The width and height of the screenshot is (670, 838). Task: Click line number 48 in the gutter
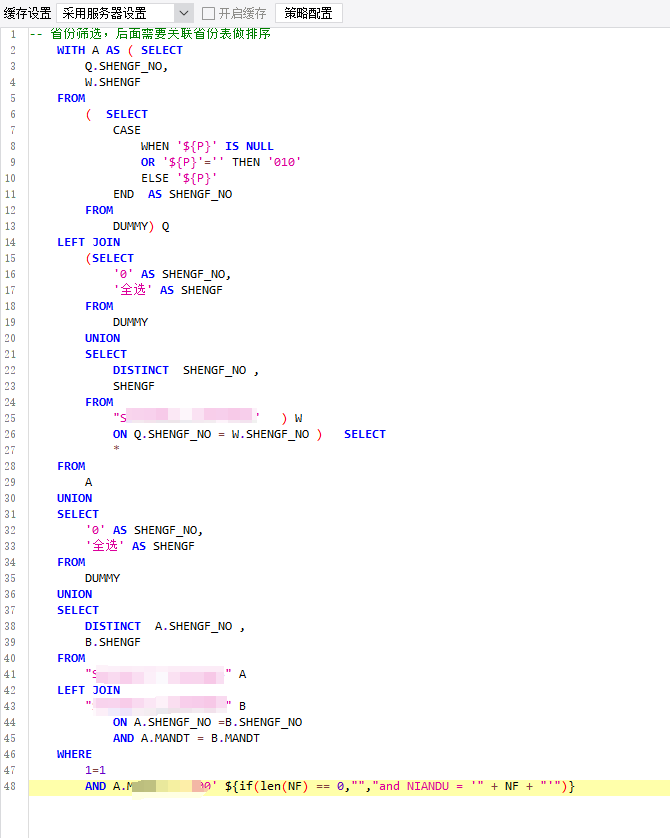coord(10,787)
